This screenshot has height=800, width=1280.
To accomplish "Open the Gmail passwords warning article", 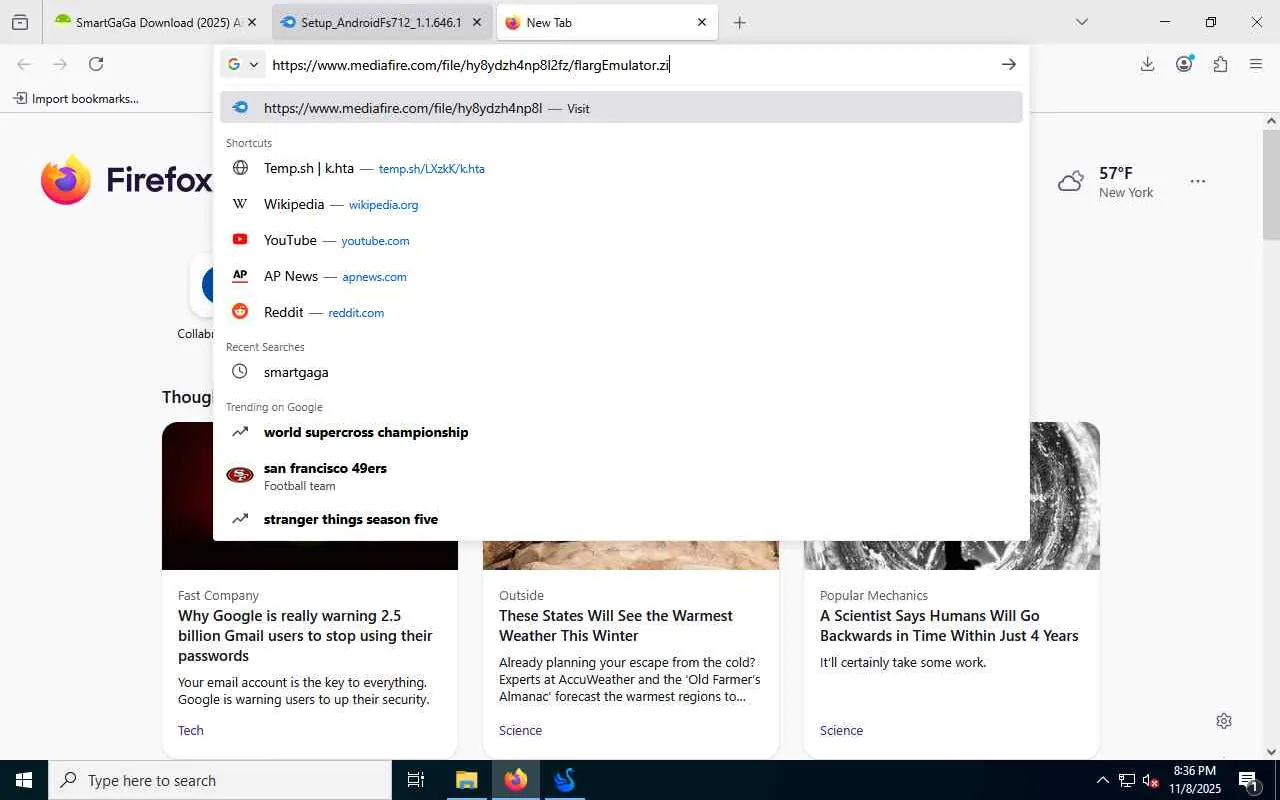I will coord(305,636).
